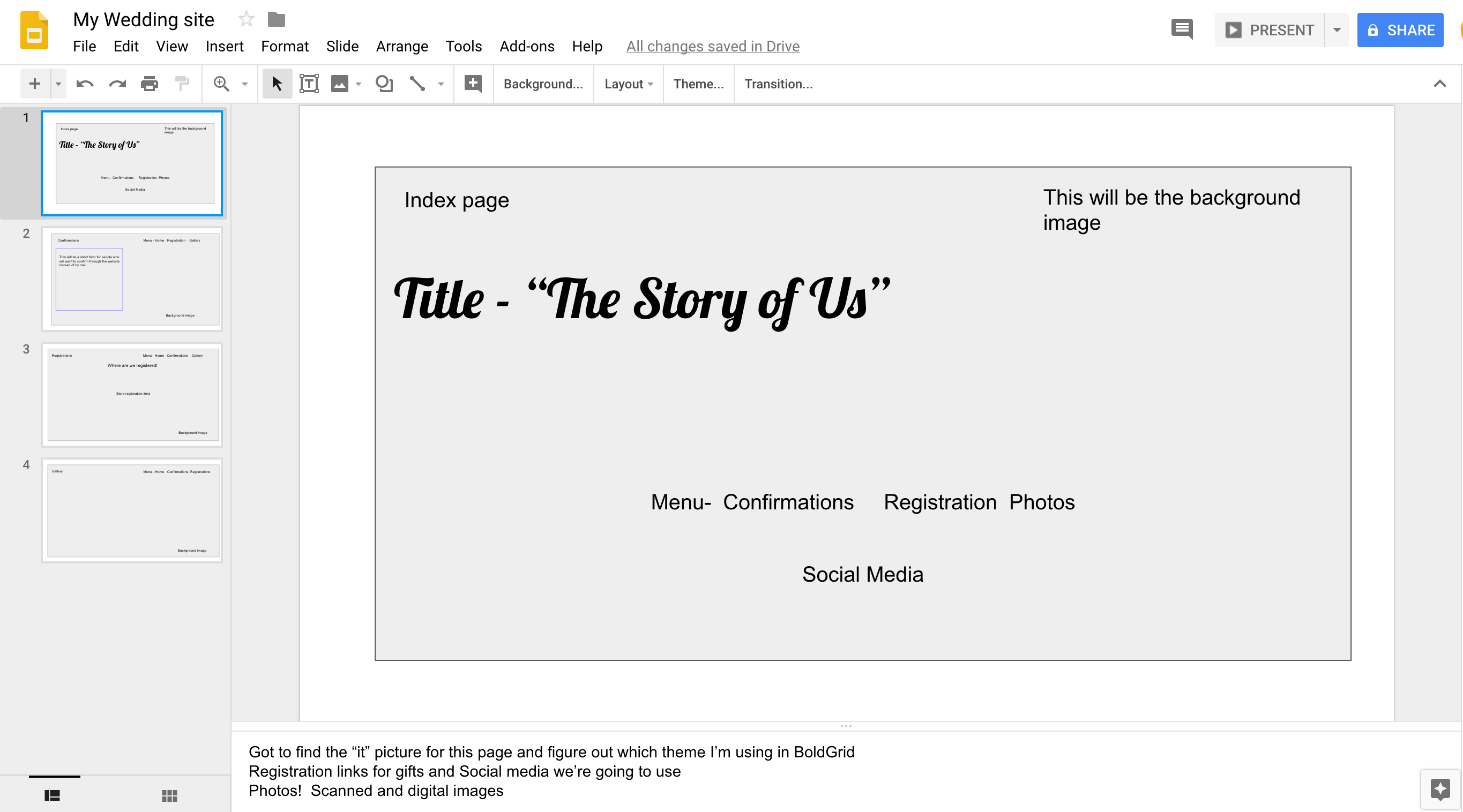Open the Insert menu
Viewport: 1463px width, 812px height.
coord(225,46)
